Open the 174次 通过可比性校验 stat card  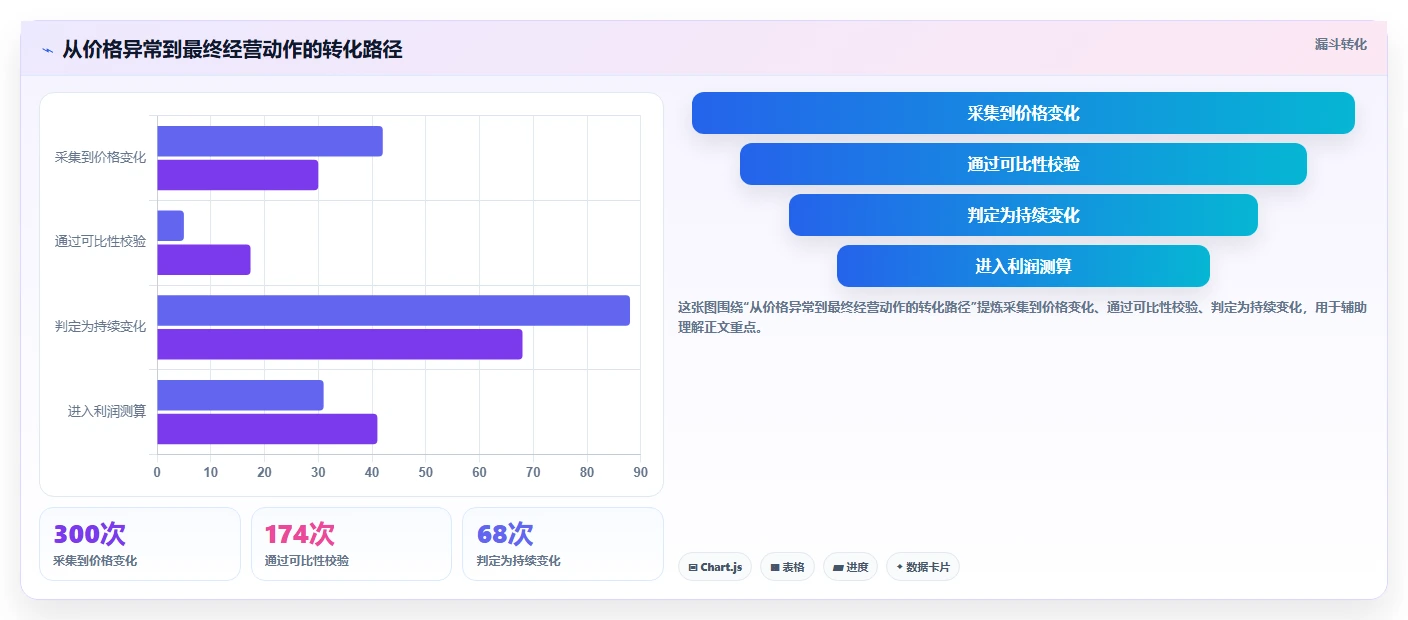[x=352, y=544]
